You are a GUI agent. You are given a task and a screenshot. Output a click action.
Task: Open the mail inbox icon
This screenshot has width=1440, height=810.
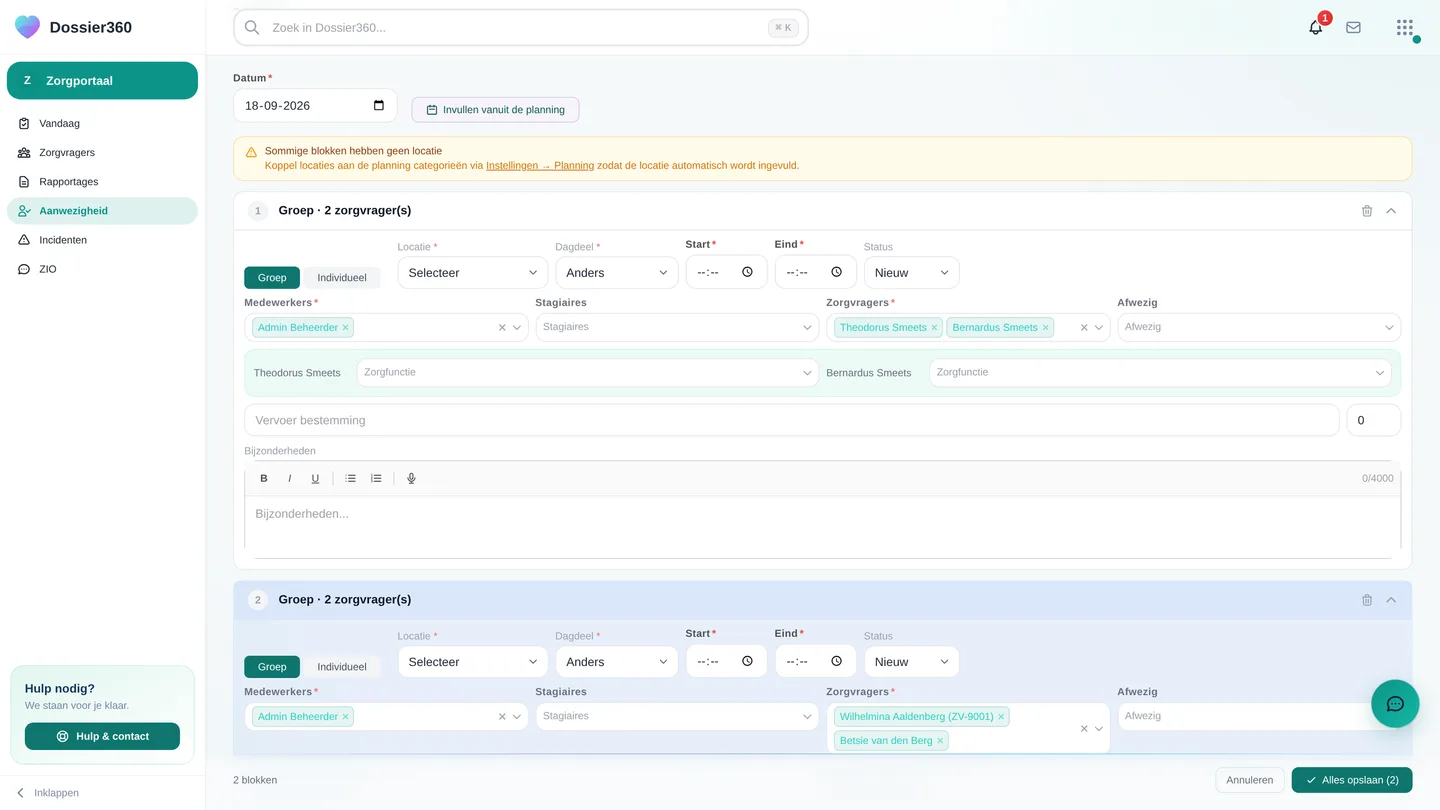click(1353, 28)
